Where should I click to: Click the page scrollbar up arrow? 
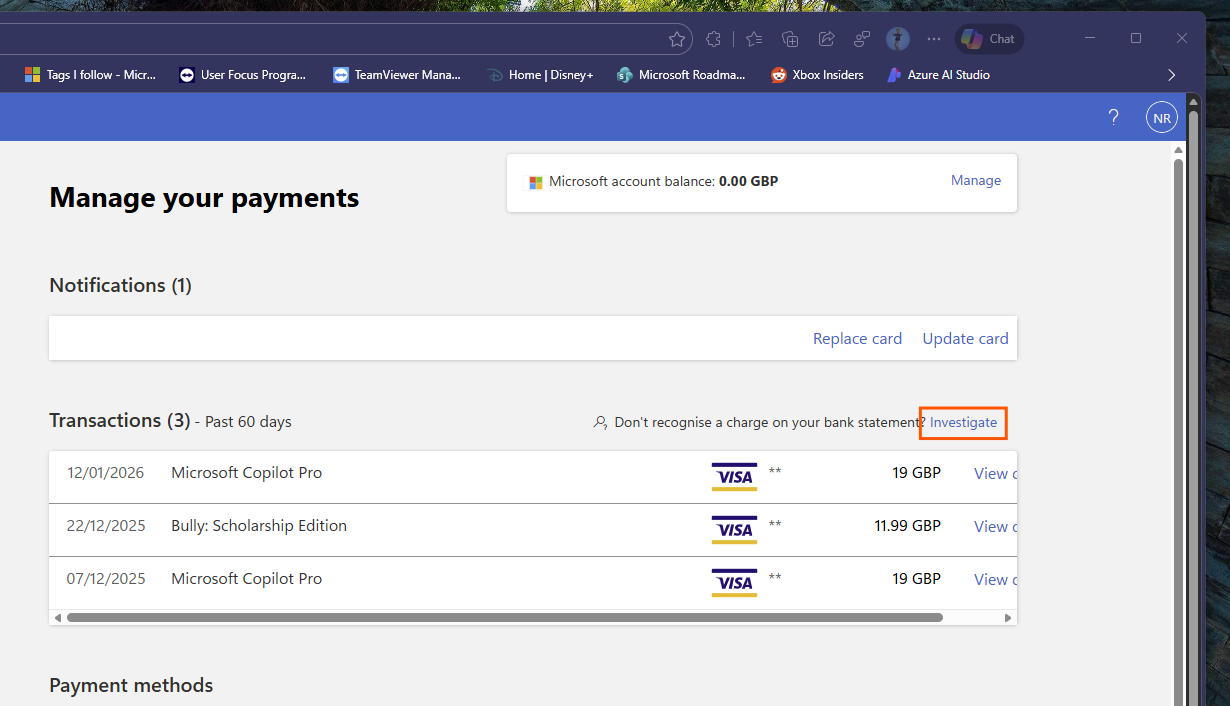click(x=1178, y=150)
